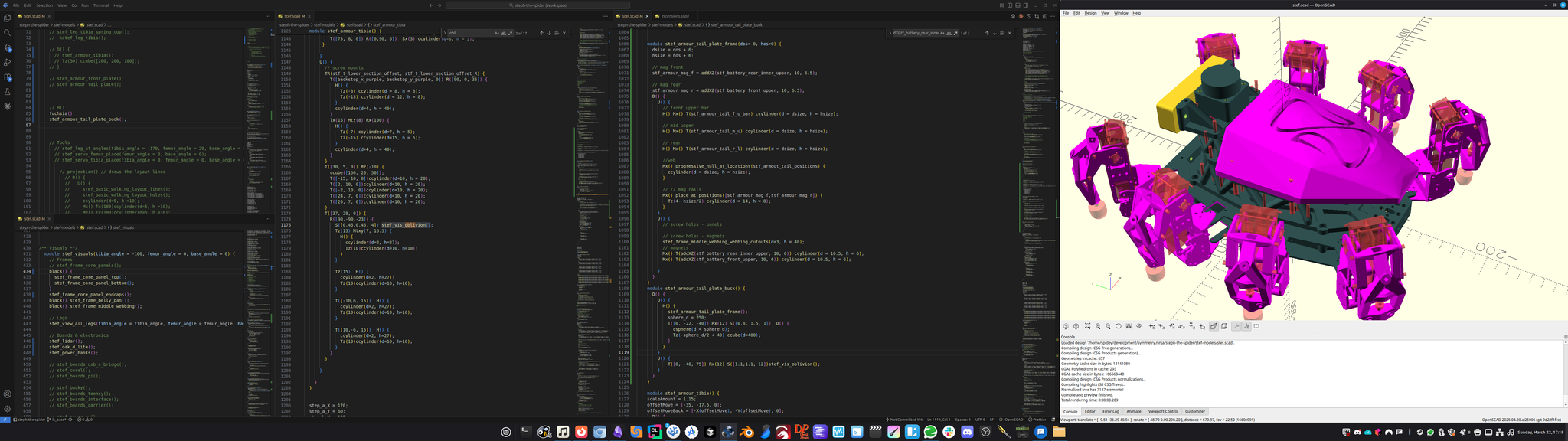
Task: Click date and time in system tray
Action: click(1539, 433)
